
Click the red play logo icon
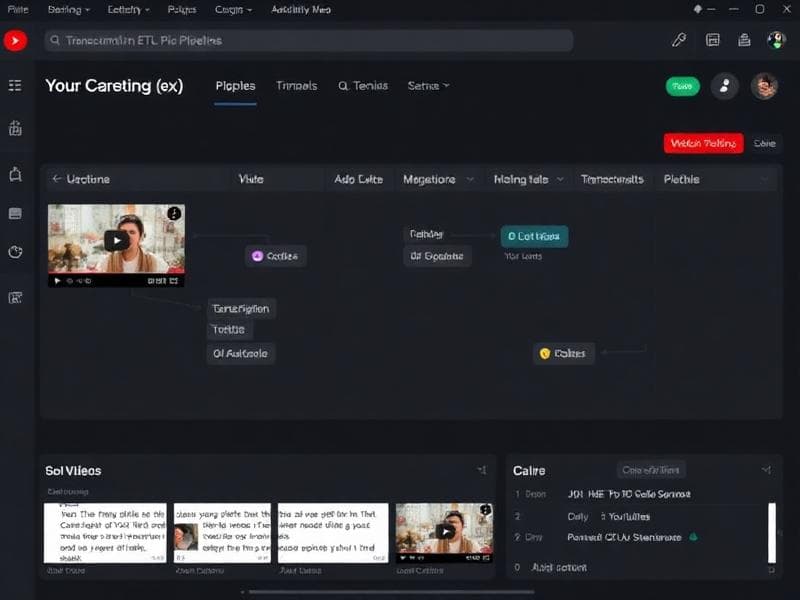(15, 40)
